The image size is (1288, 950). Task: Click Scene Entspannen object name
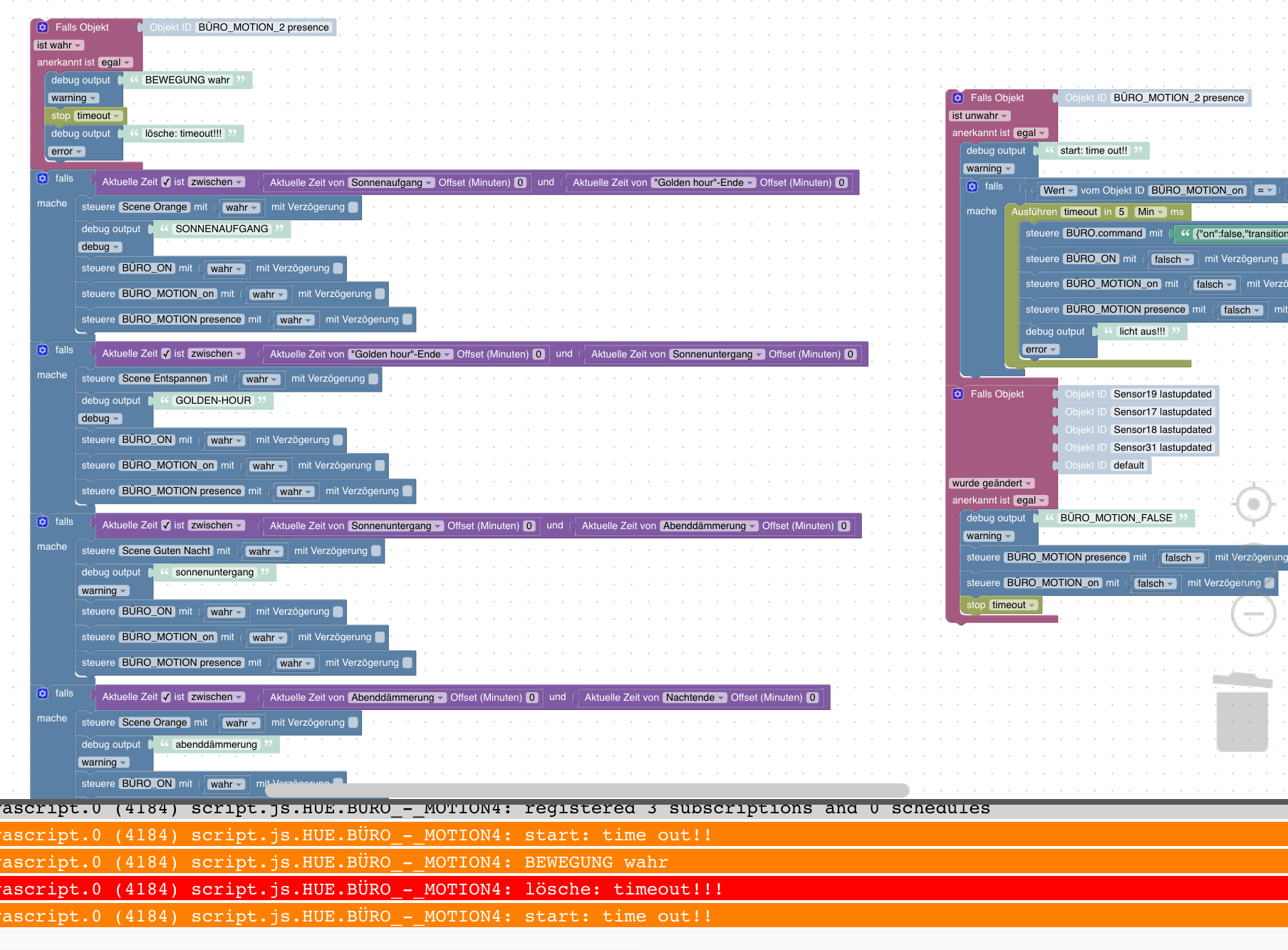tap(165, 378)
